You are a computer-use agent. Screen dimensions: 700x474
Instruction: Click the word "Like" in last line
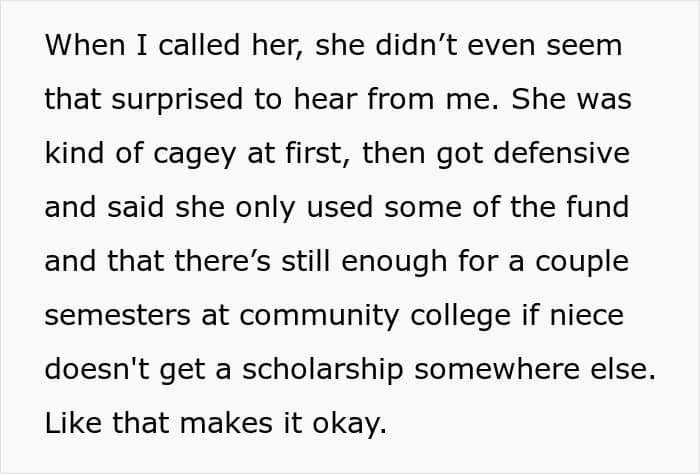[x=73, y=423]
